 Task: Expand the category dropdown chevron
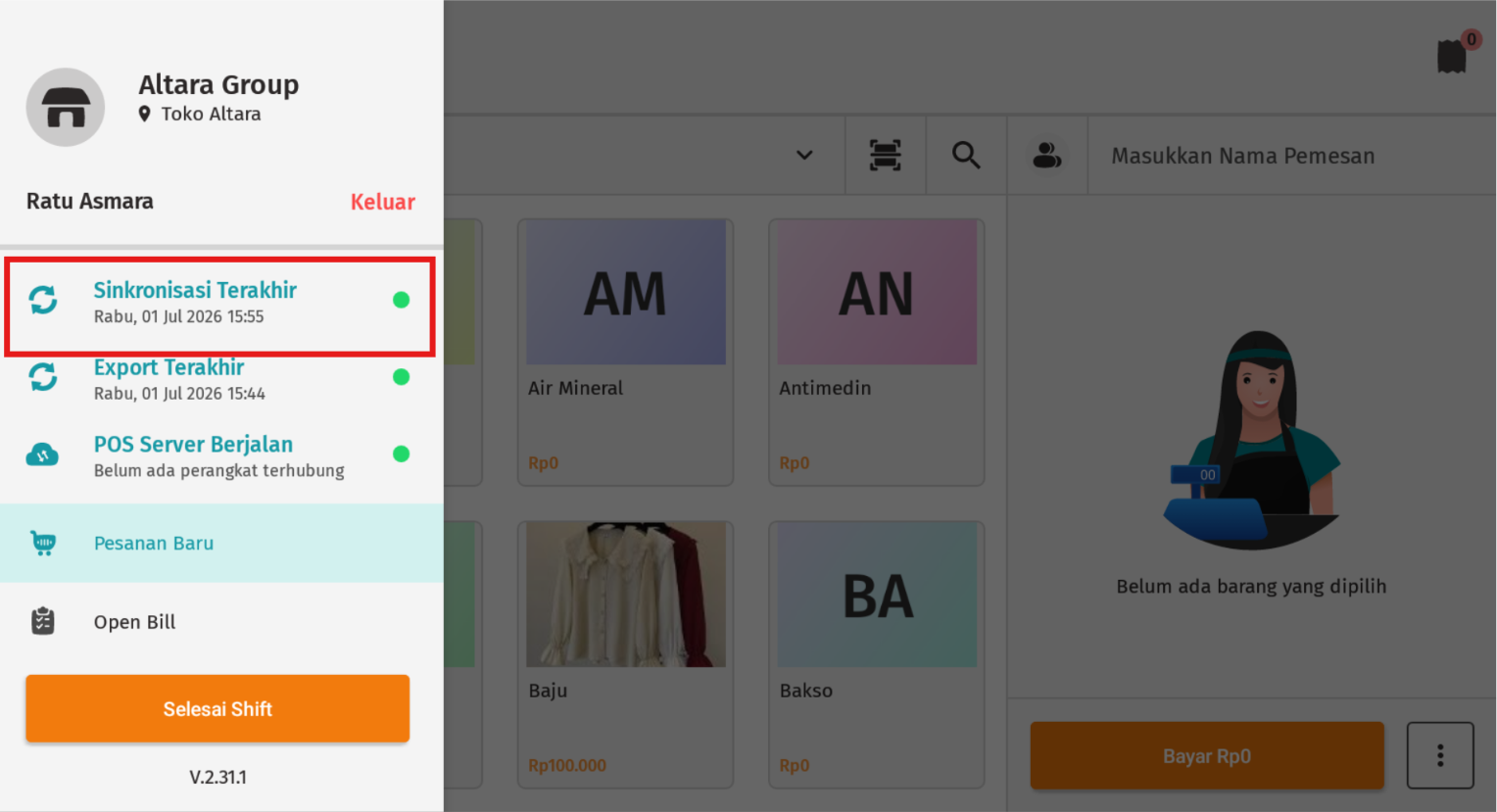click(804, 155)
